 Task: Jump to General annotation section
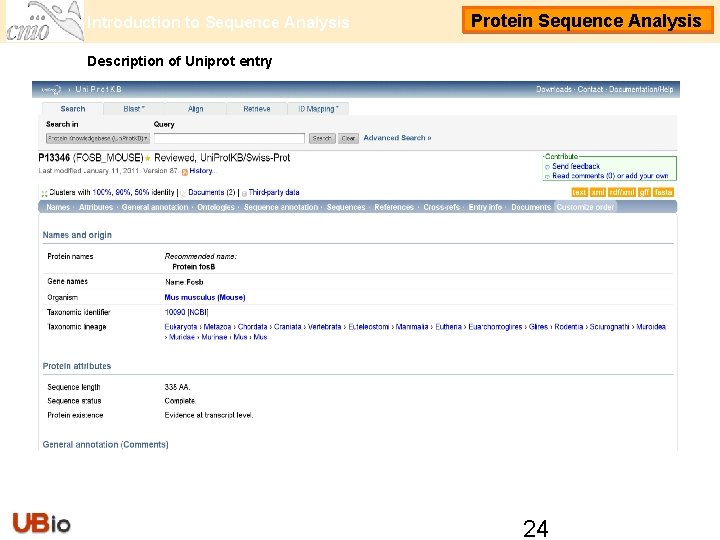pos(155,207)
